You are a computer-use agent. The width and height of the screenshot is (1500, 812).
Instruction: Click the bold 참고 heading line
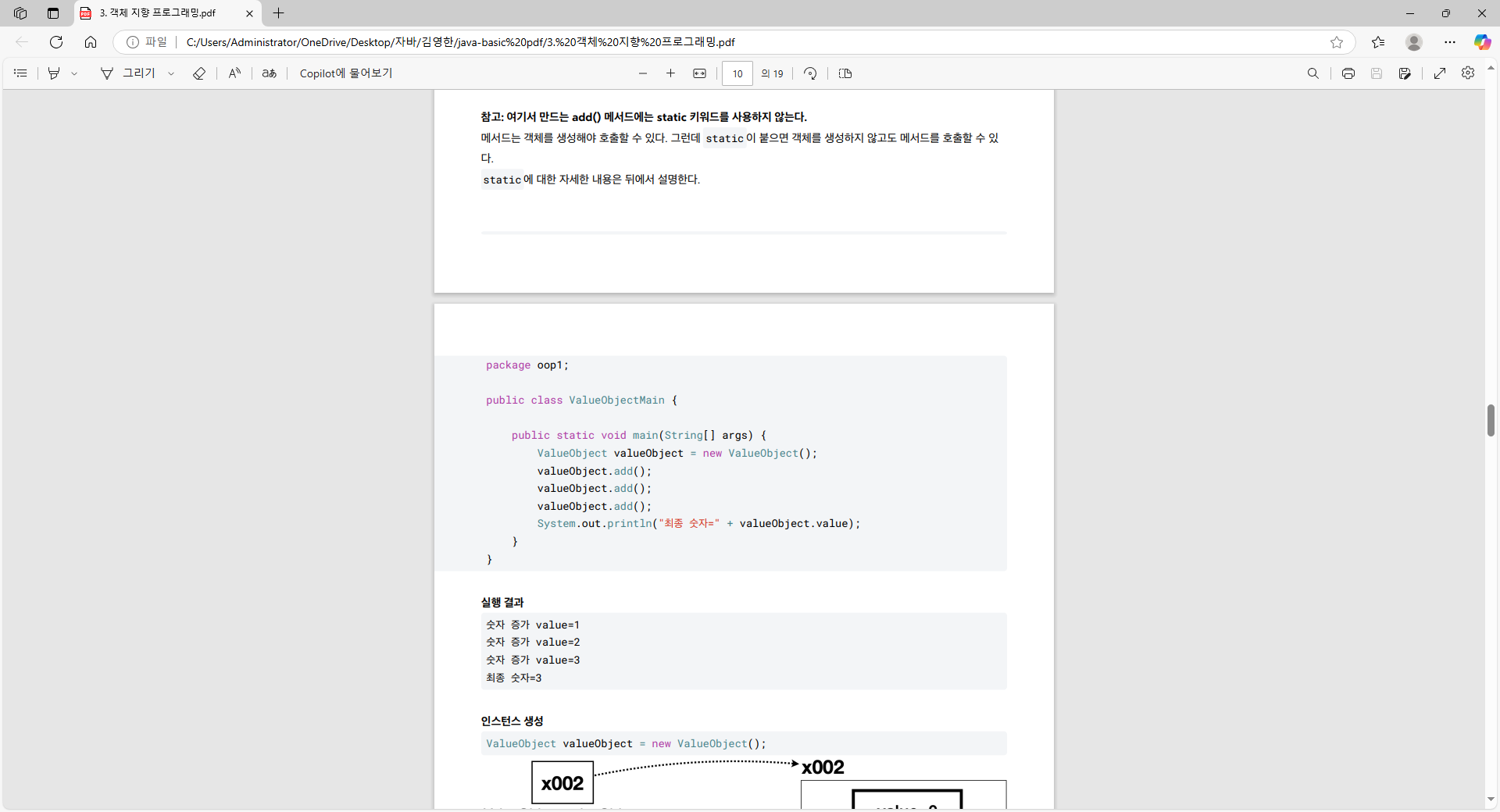(644, 117)
